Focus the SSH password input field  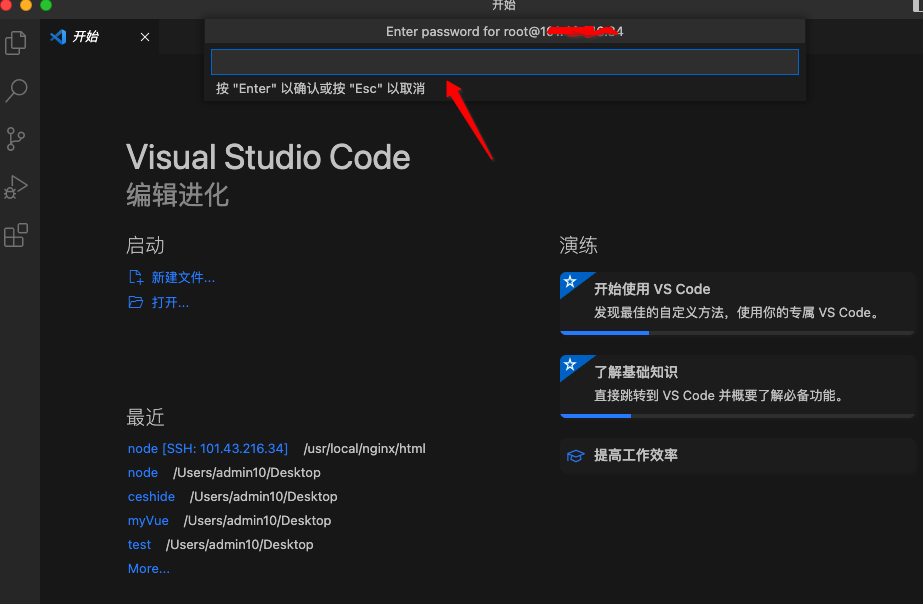(504, 62)
